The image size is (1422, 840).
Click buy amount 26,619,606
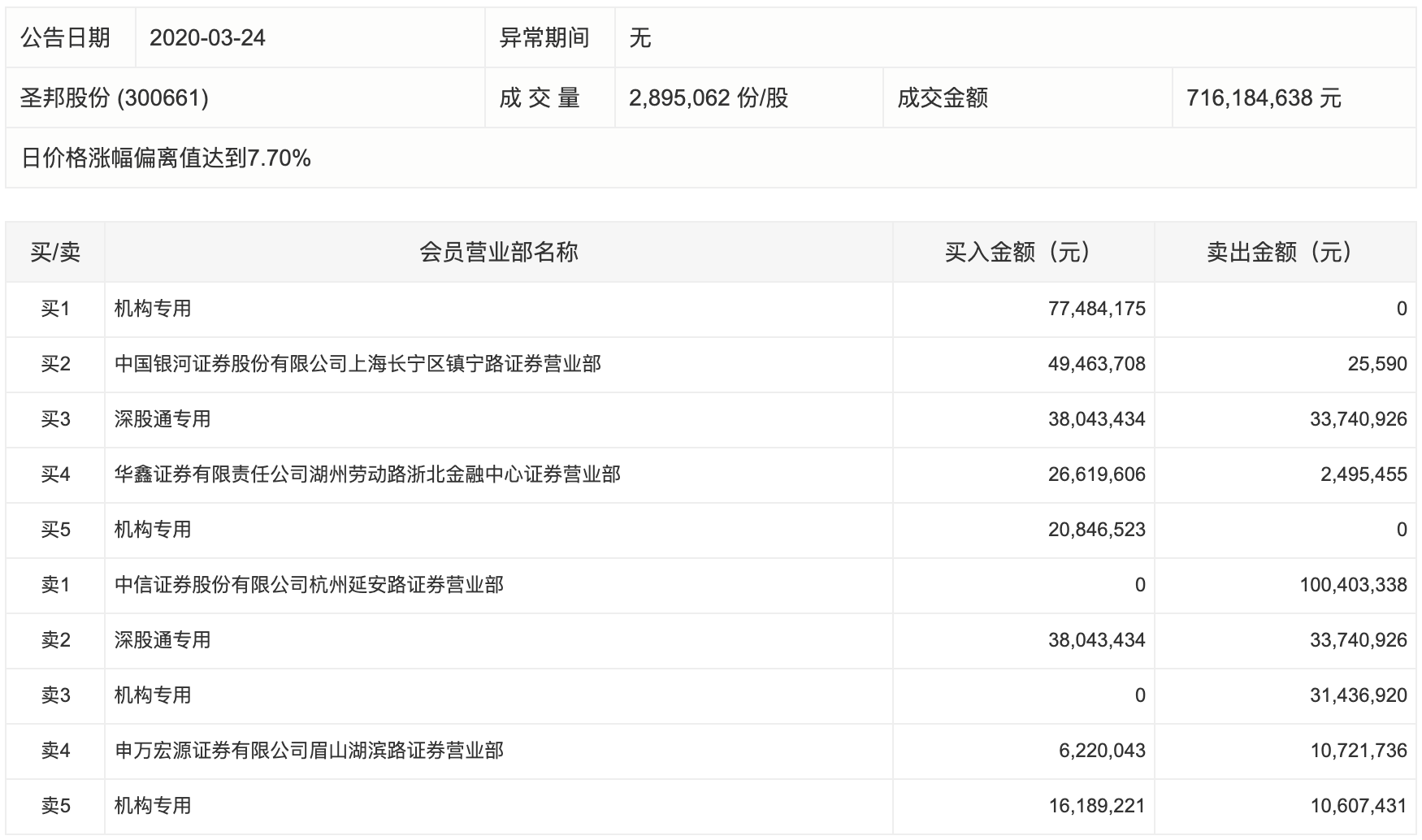tap(1097, 474)
